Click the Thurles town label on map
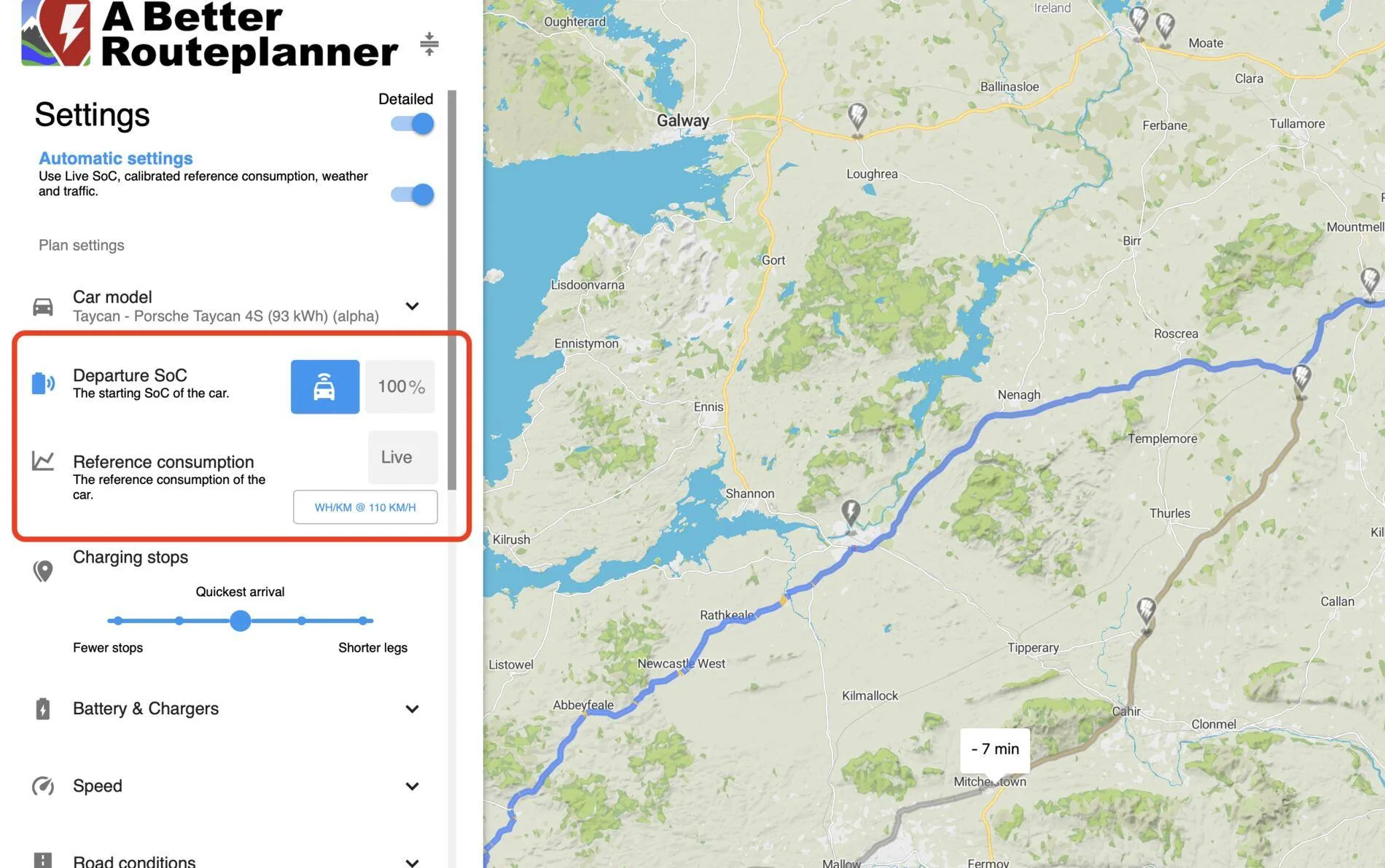The width and height of the screenshot is (1385, 868). (x=1170, y=514)
